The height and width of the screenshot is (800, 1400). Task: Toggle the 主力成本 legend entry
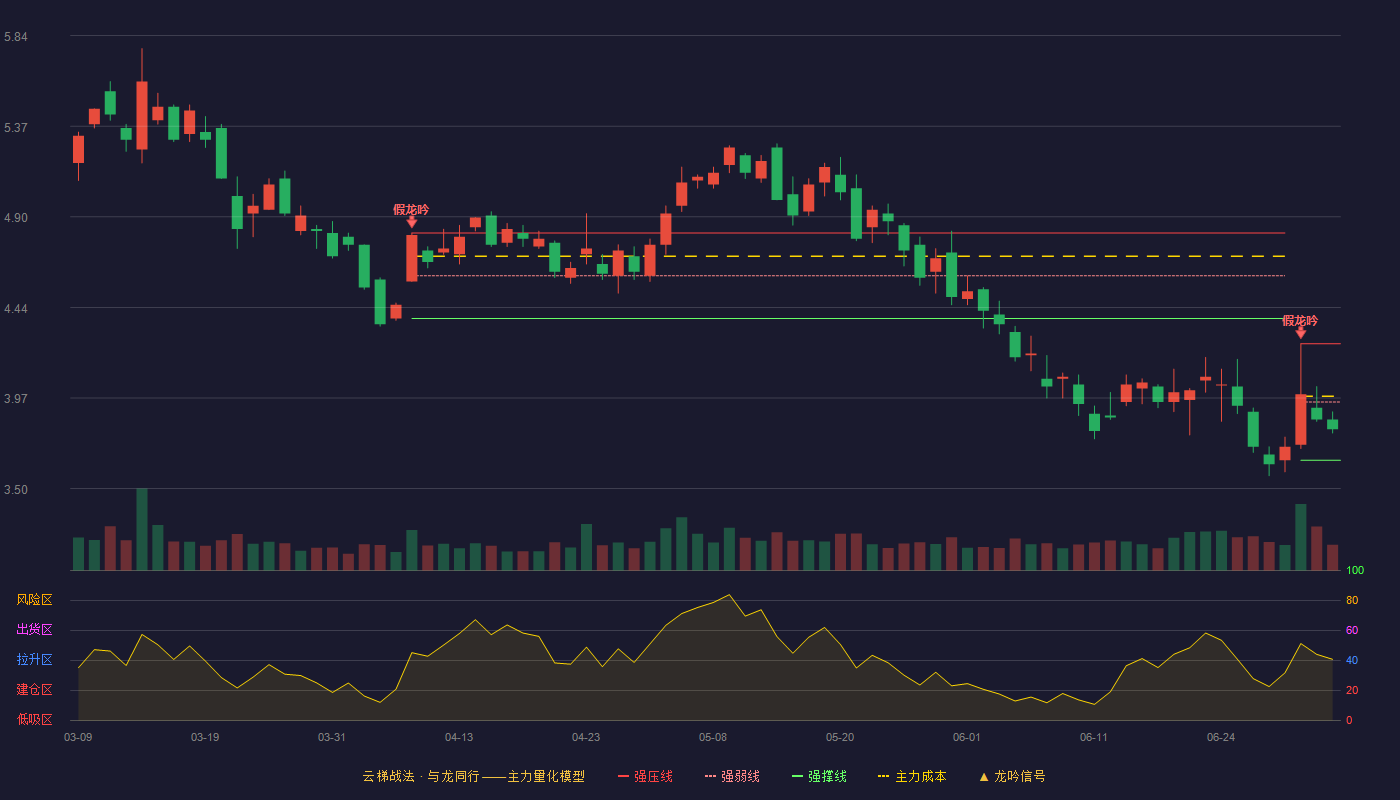click(x=912, y=776)
